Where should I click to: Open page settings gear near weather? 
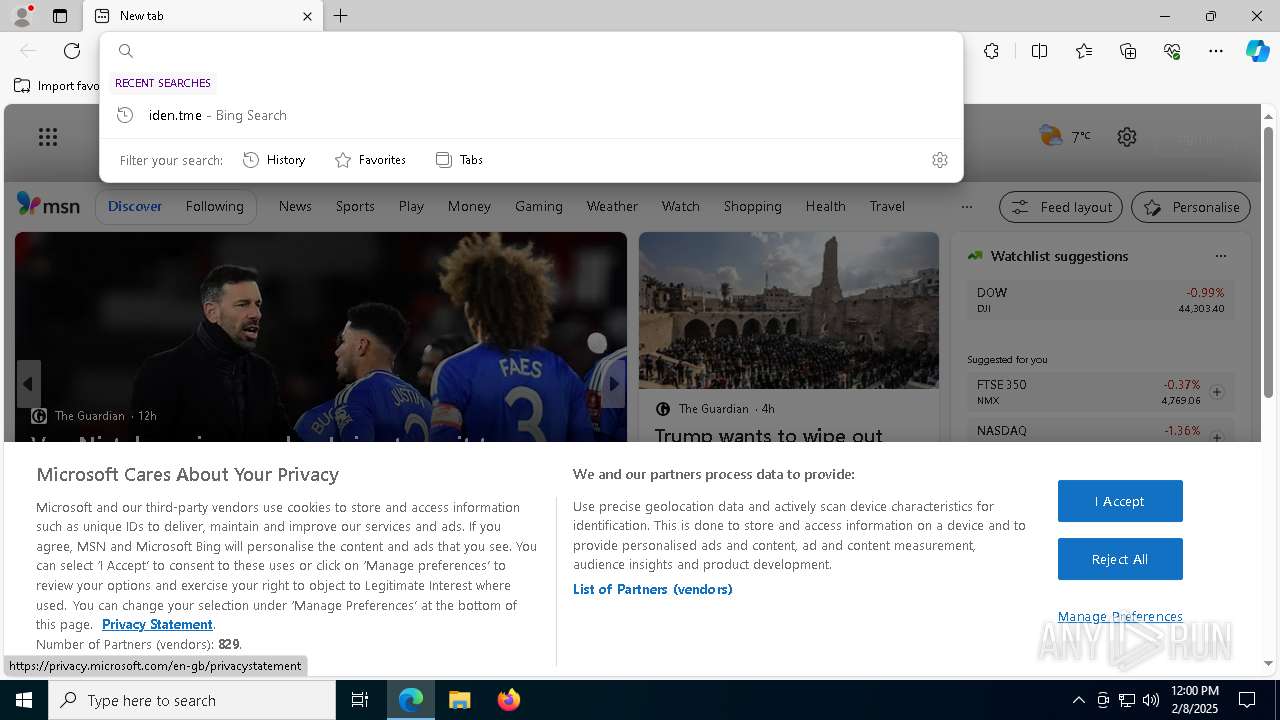point(1127,137)
